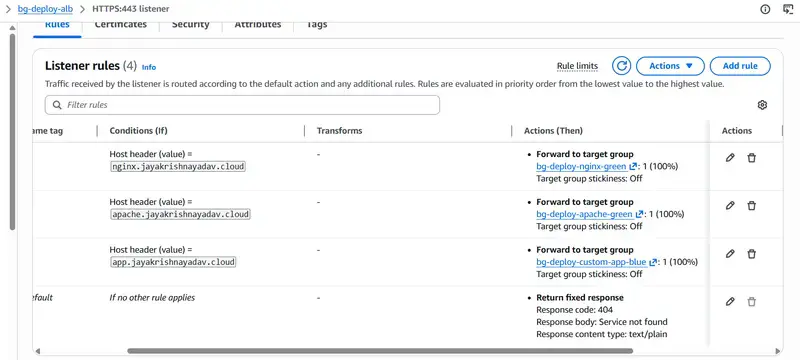Delete the nginx.jayakrishnayadav.cloud rule via trash icon

click(752, 158)
